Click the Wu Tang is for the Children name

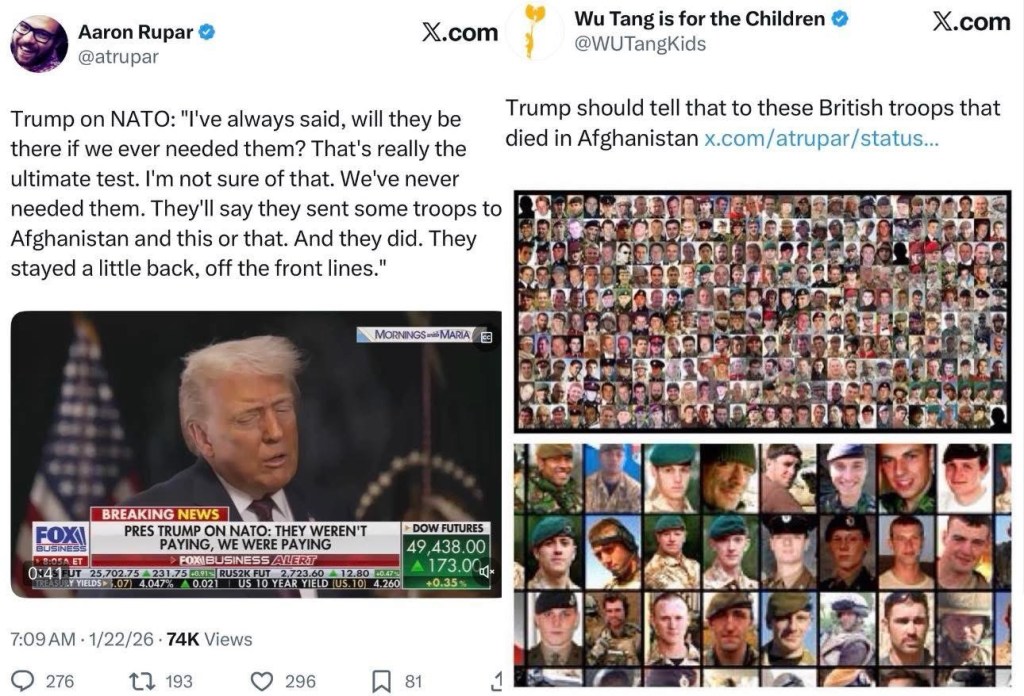point(699,19)
